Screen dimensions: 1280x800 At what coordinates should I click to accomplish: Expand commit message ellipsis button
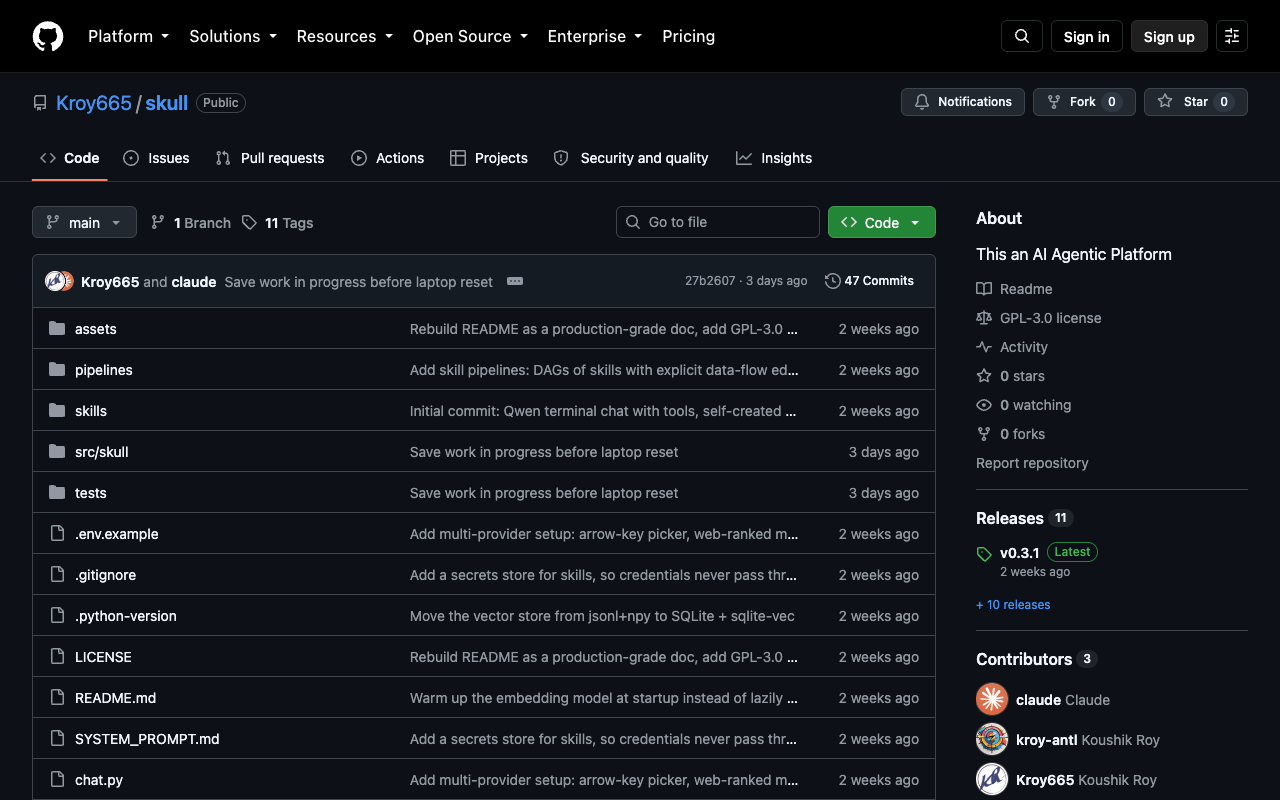pos(515,281)
